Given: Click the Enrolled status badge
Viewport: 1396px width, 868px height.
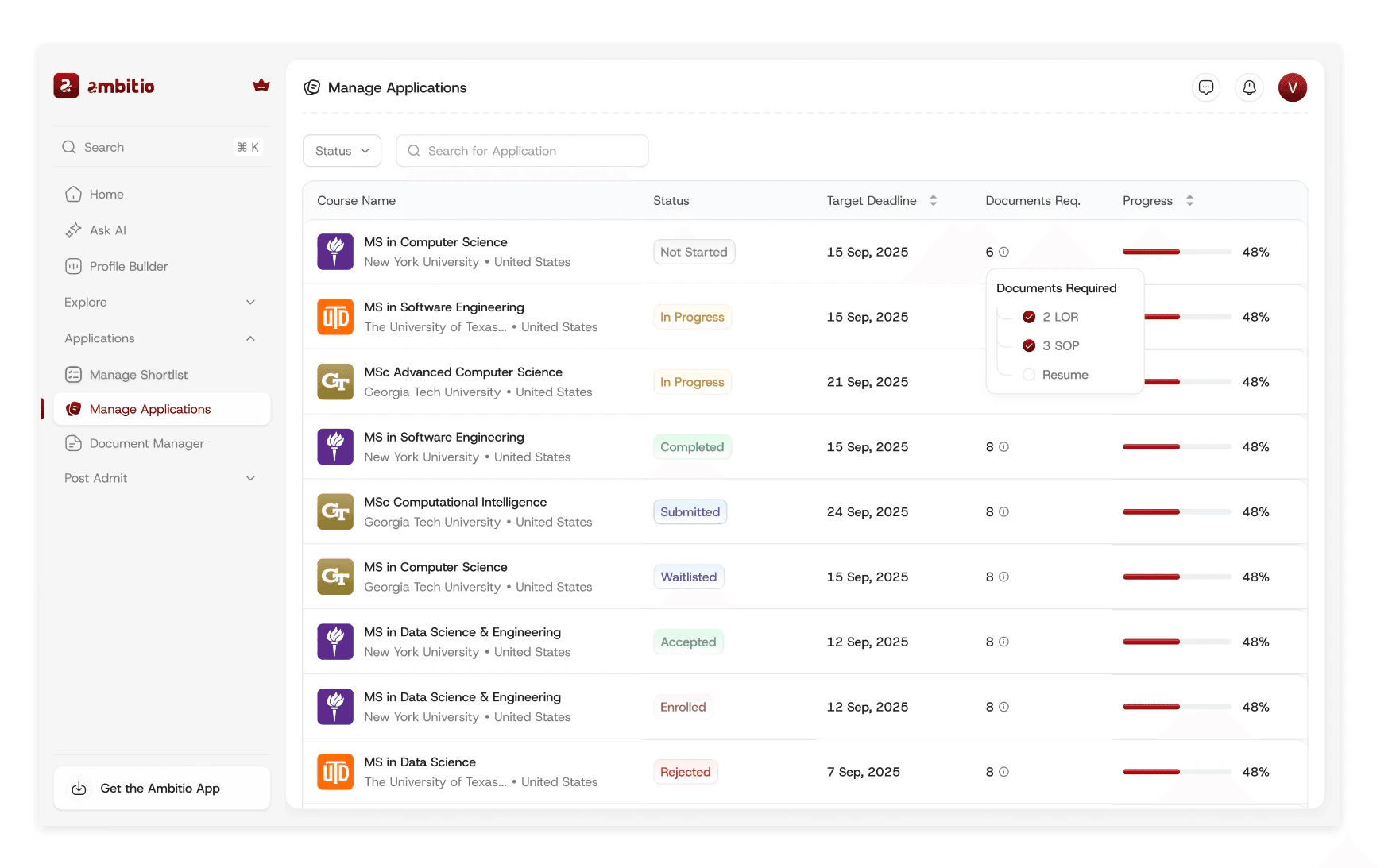Looking at the screenshot, I should (x=683, y=707).
